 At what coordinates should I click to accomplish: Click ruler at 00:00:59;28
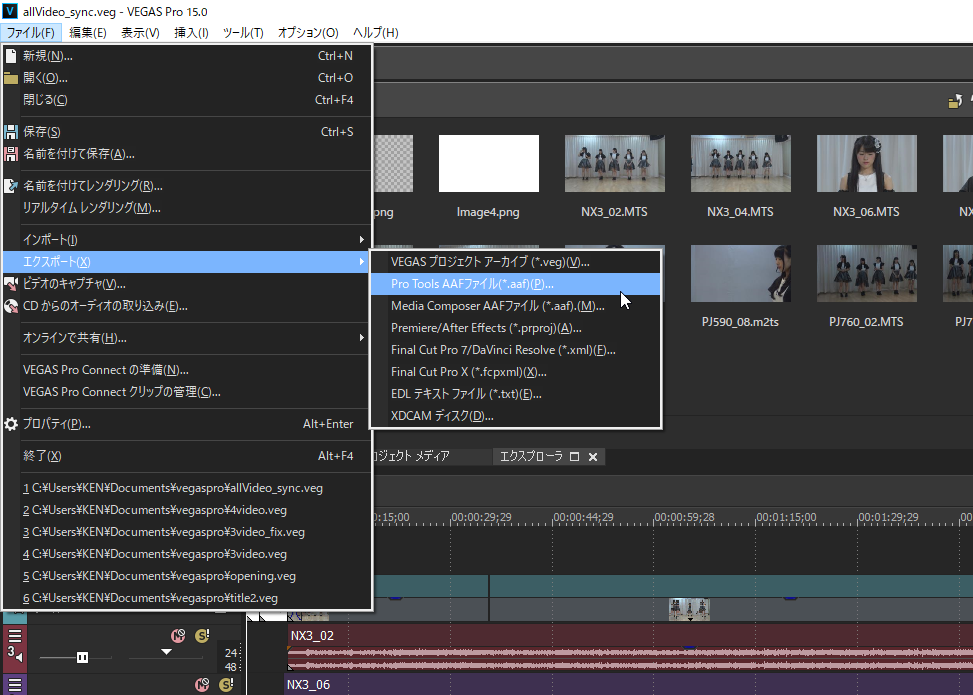[684, 518]
